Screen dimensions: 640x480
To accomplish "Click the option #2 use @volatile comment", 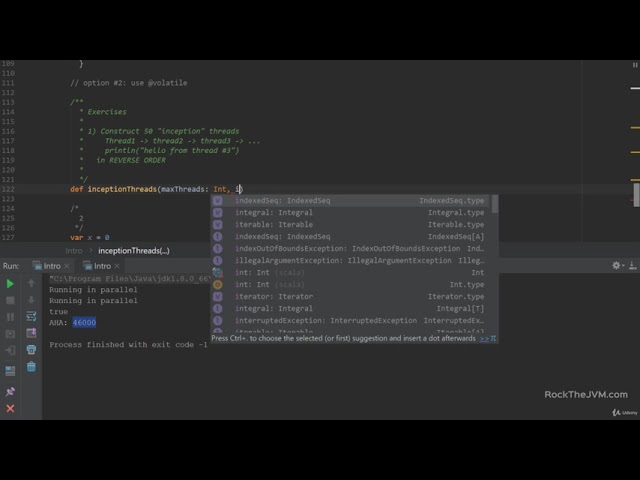I will point(129,83).
